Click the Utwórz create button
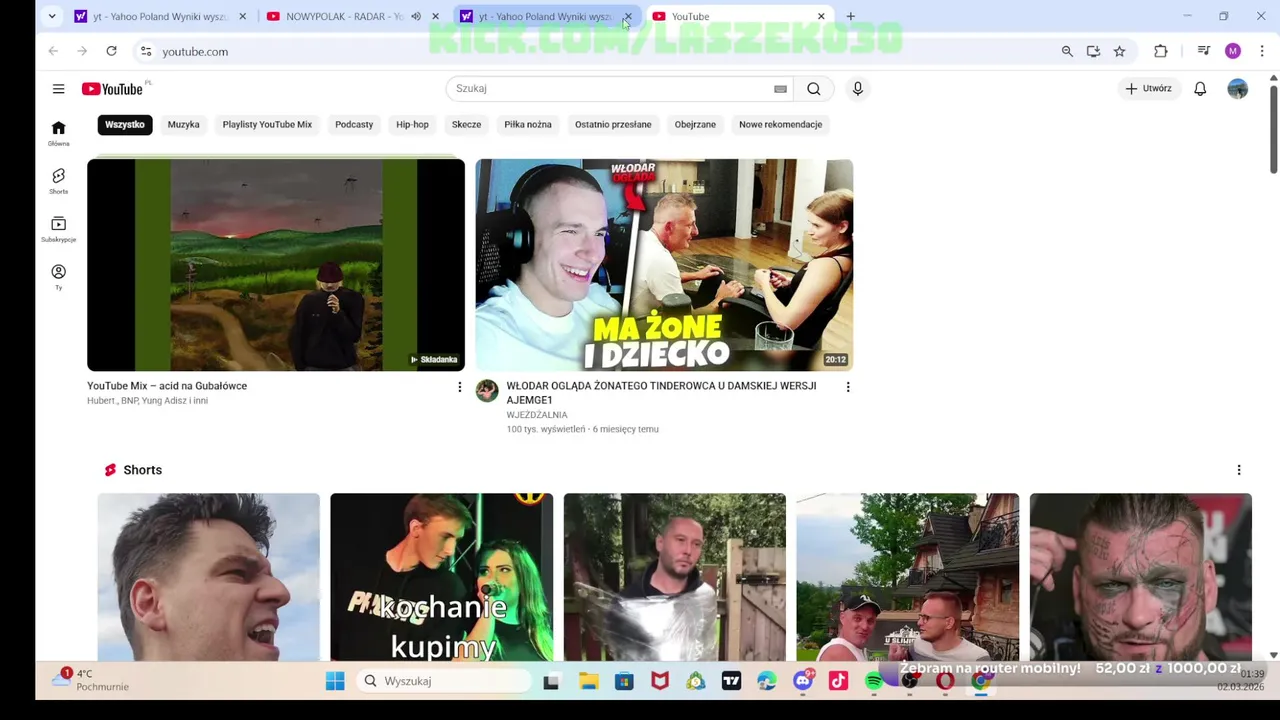This screenshot has width=1280, height=720. click(1148, 89)
